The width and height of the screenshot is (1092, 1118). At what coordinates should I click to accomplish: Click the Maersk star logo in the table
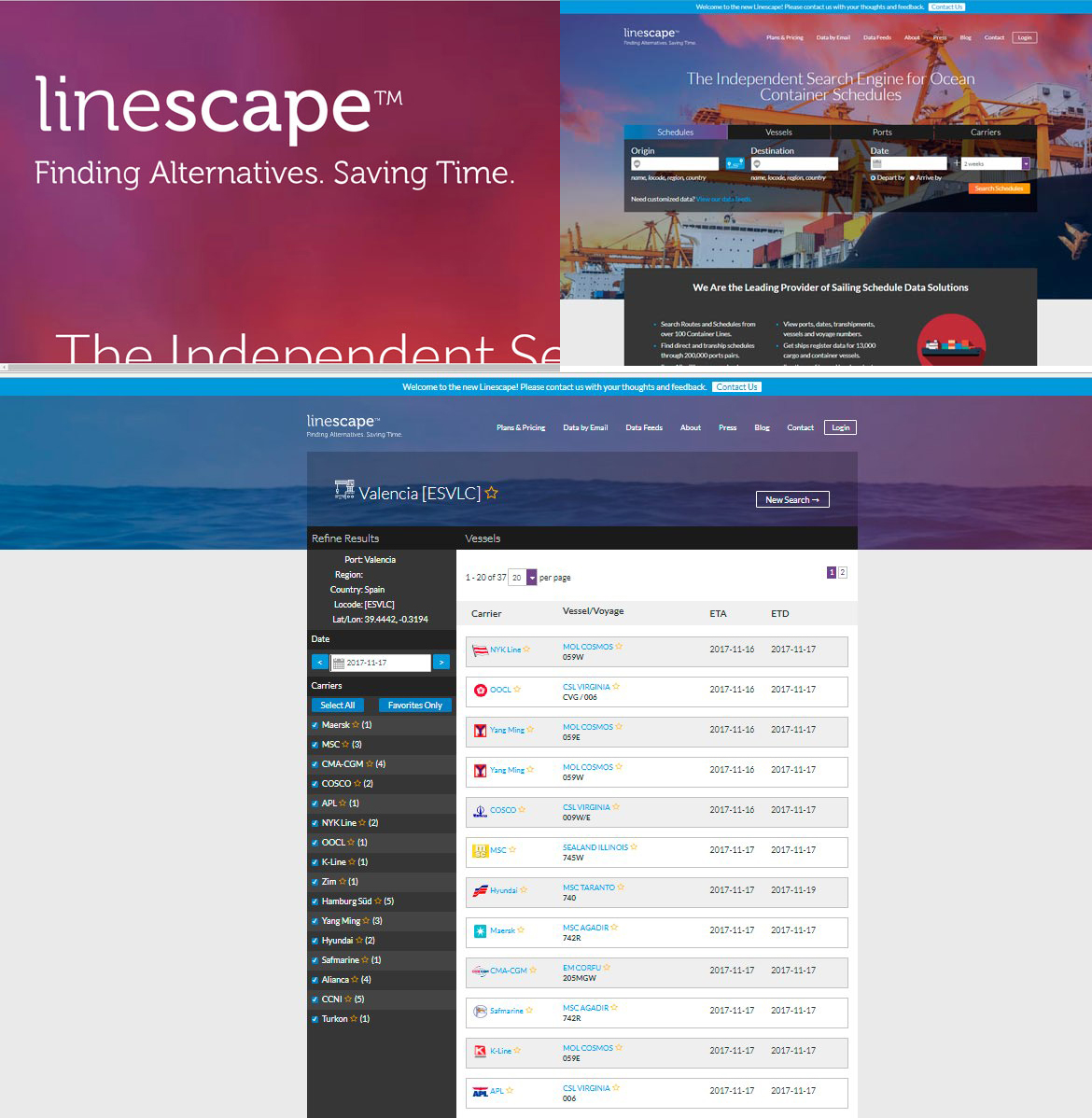click(481, 930)
